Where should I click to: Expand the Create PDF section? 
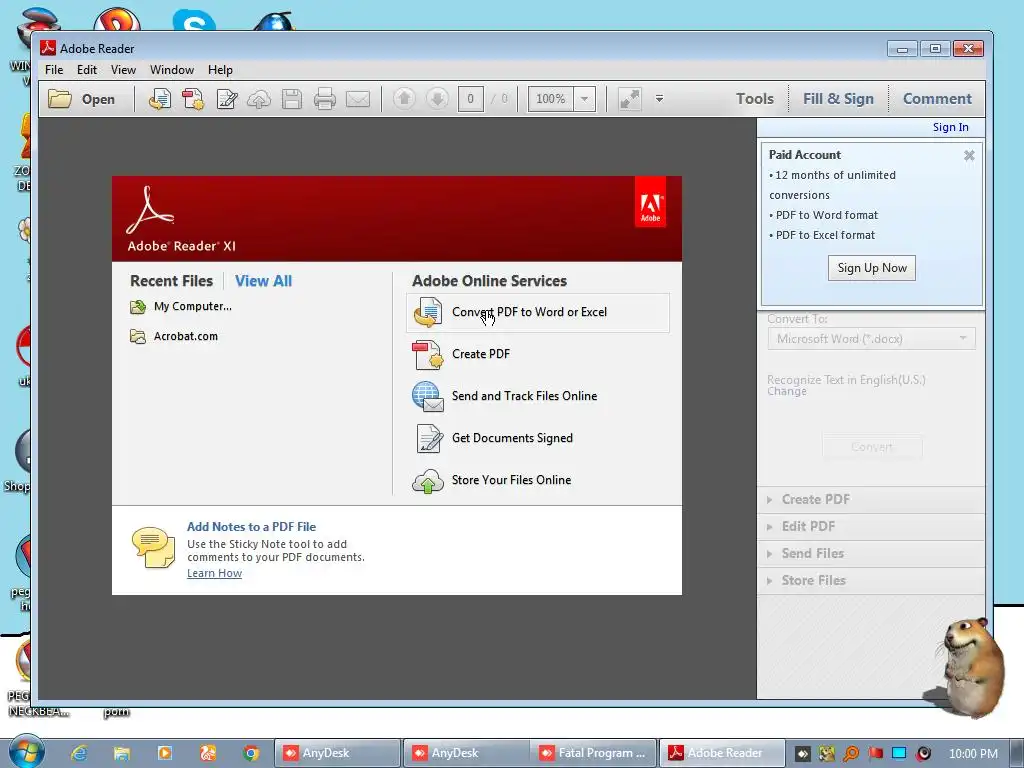click(871, 500)
